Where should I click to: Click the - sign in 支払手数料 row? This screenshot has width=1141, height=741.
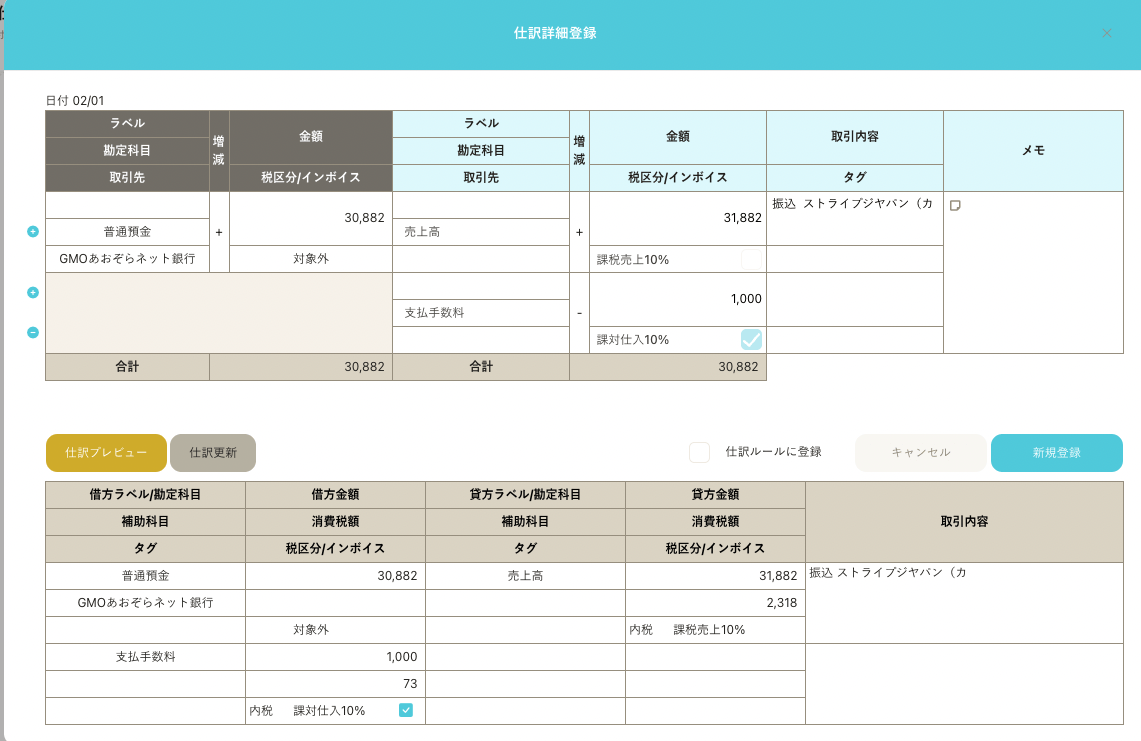579,313
